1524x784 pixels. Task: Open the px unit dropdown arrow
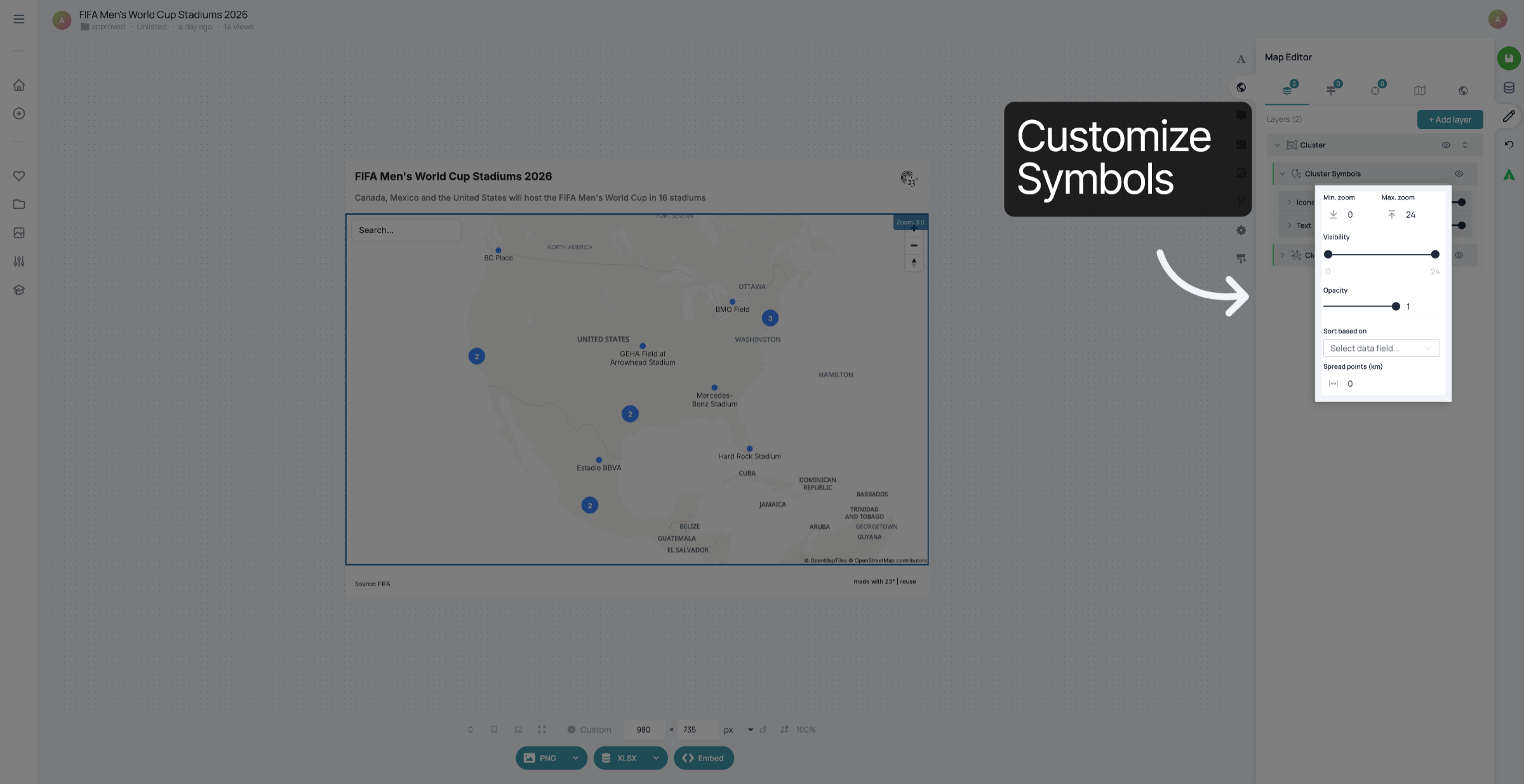pos(751,730)
